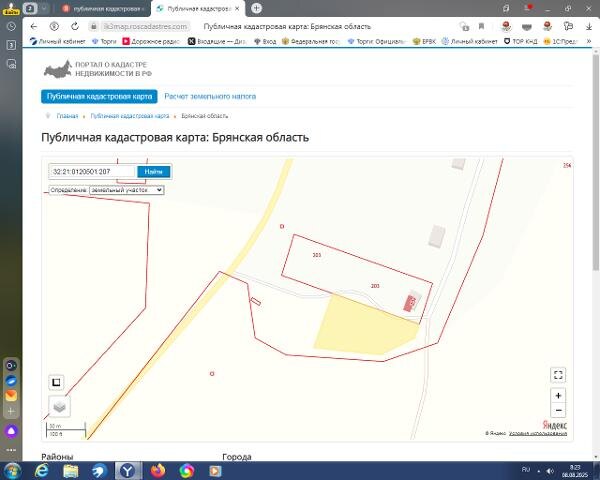Open a new tab with plus button
Viewport: 600px width, 480px height.
pos(256,8)
